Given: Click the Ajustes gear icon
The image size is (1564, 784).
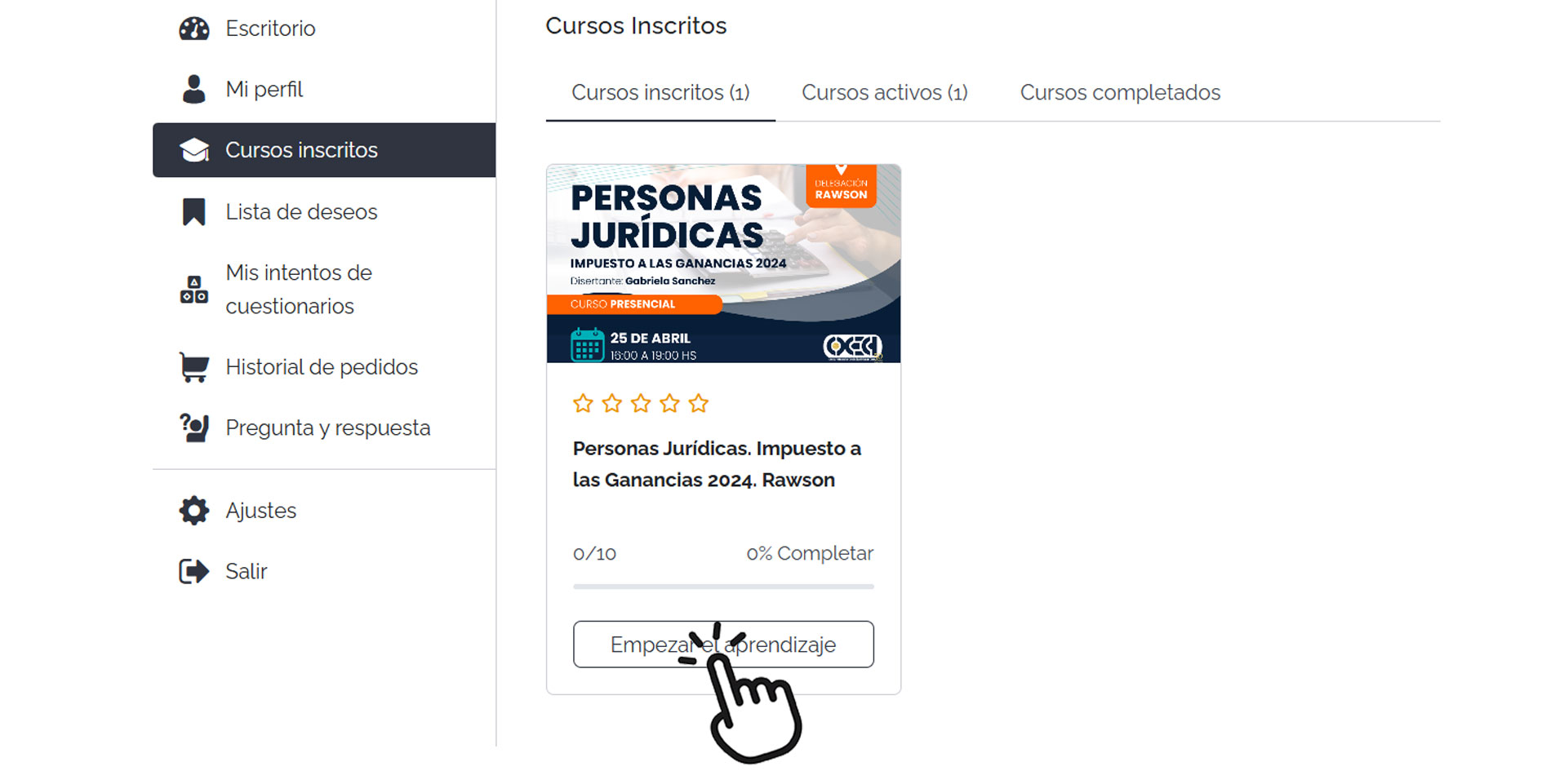Looking at the screenshot, I should 193,511.
